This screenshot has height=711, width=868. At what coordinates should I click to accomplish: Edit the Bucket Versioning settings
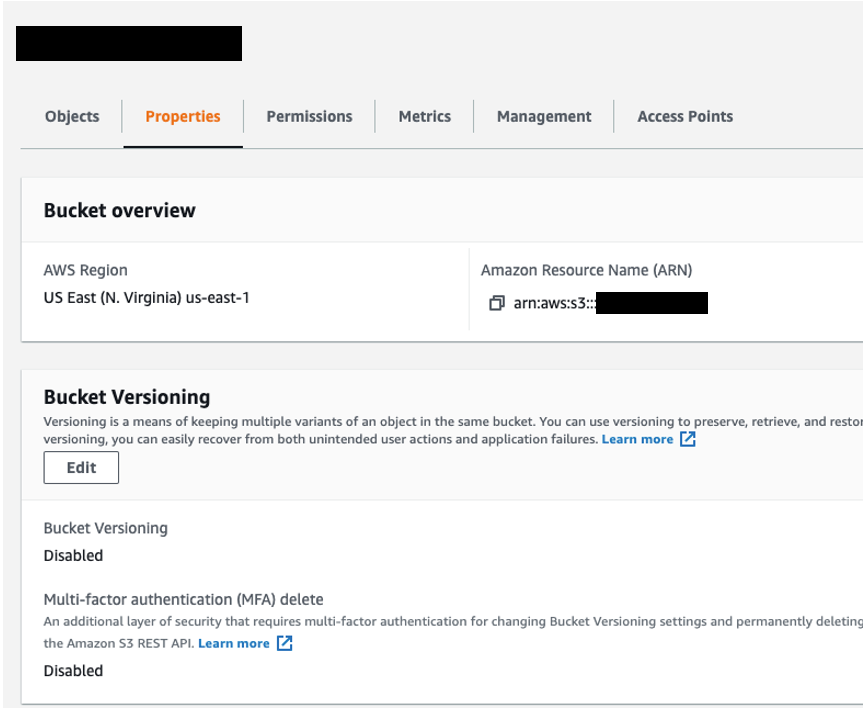81,467
